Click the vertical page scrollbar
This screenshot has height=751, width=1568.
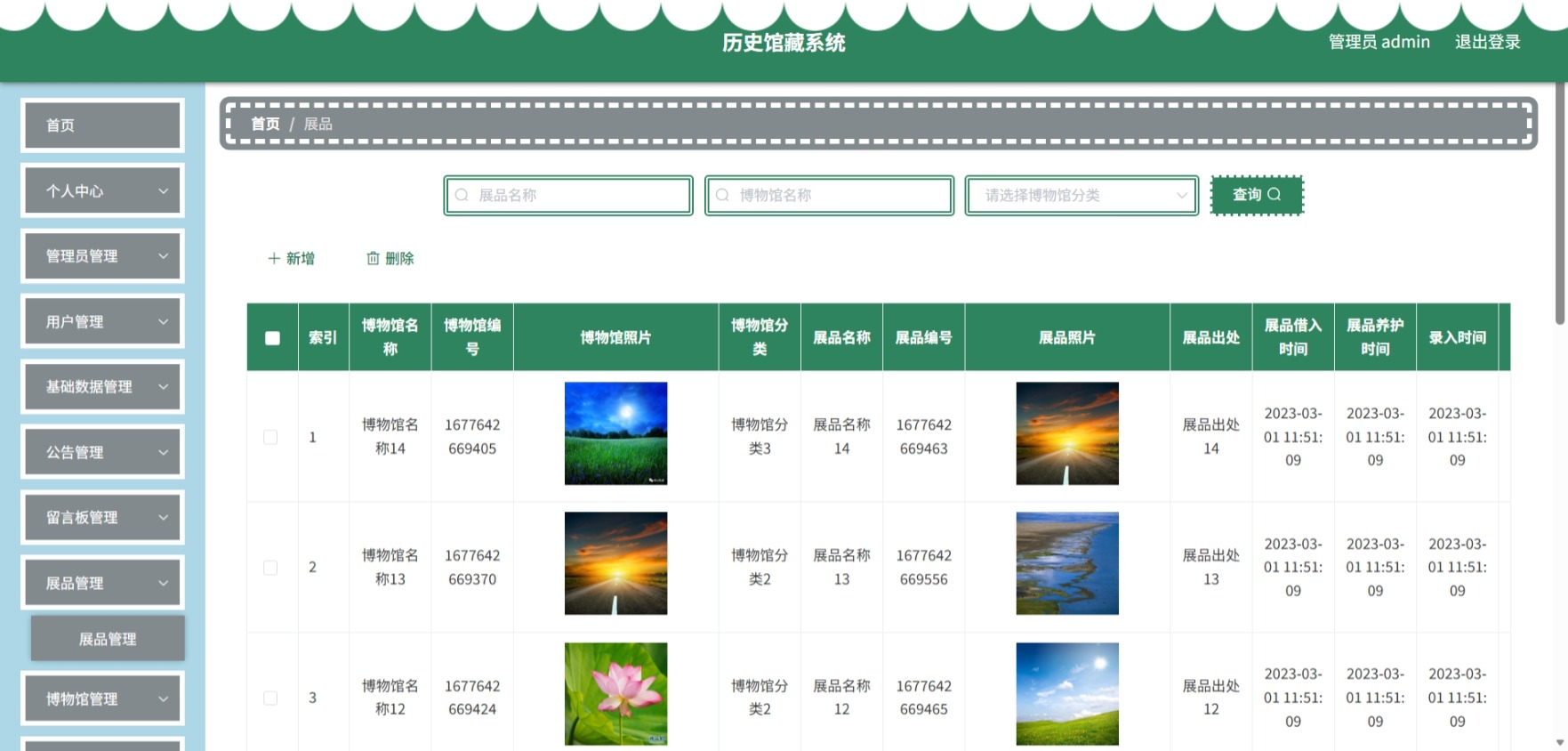point(1561,205)
